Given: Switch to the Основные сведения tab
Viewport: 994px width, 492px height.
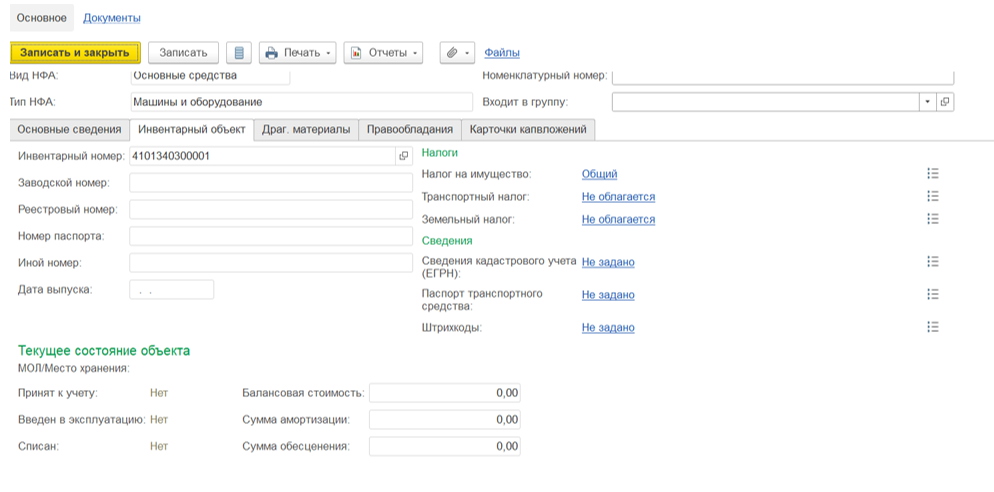Looking at the screenshot, I should (69, 129).
